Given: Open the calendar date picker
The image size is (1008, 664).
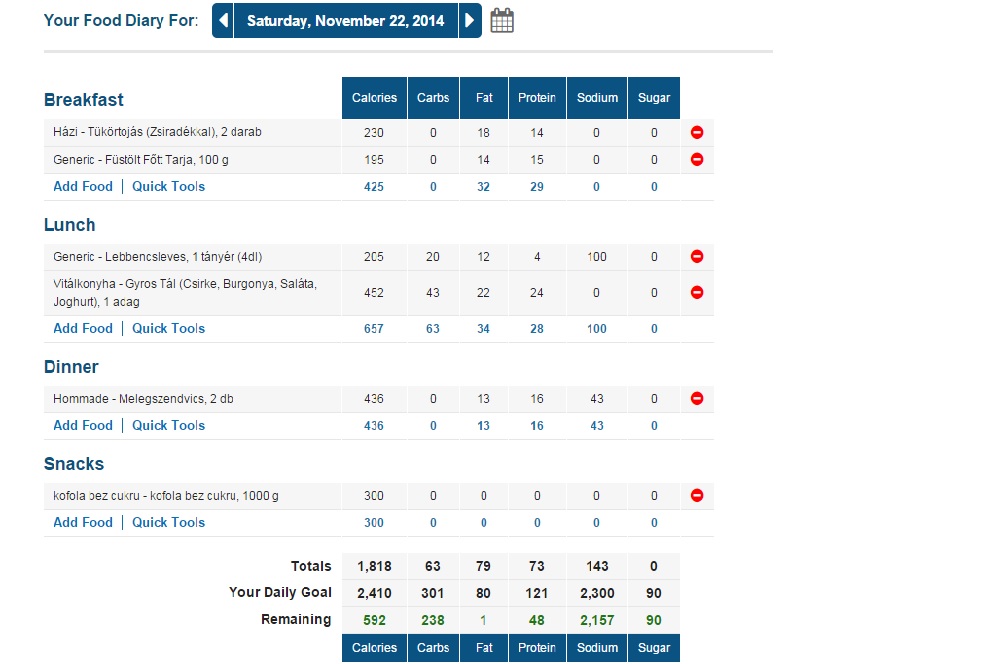Looking at the screenshot, I should 502,21.
